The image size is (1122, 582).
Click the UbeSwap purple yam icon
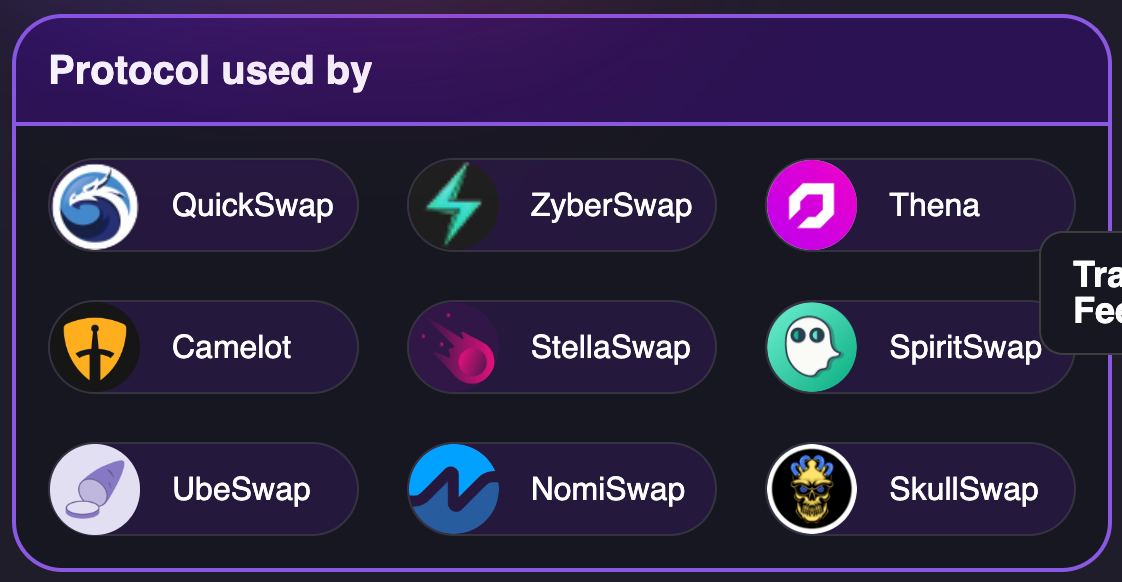95,489
